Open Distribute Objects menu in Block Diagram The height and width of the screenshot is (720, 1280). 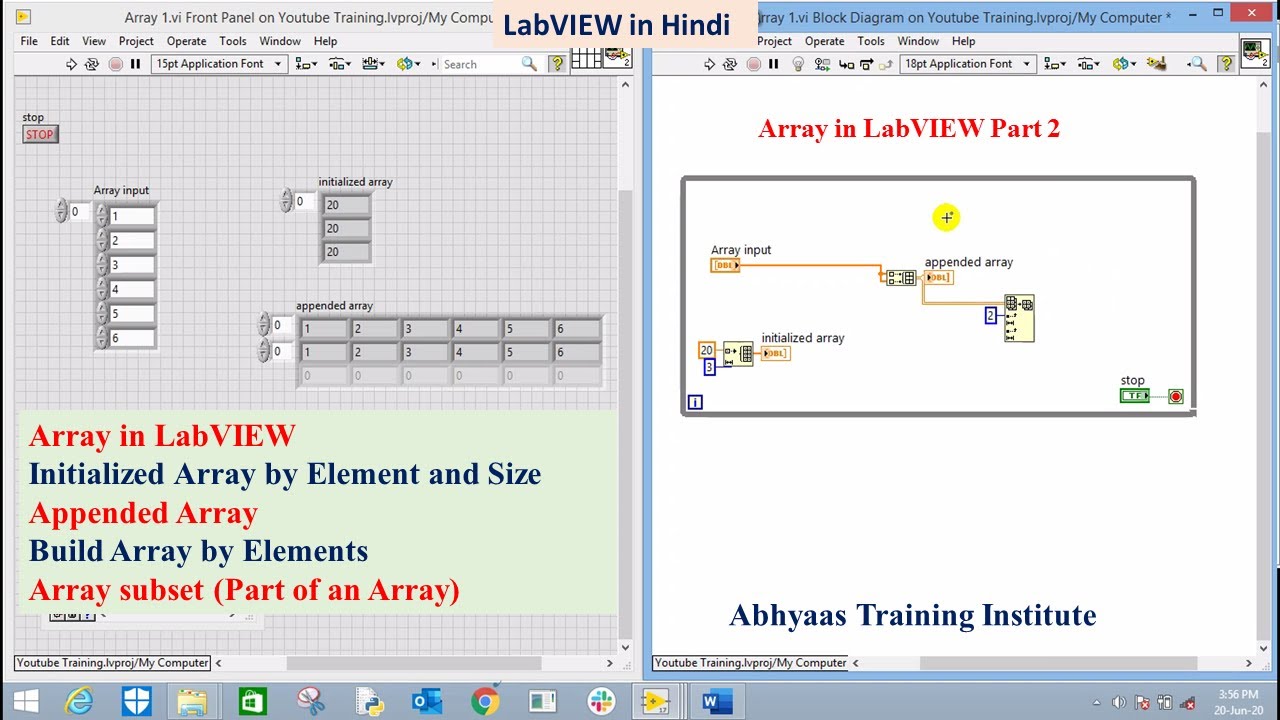click(1088, 64)
